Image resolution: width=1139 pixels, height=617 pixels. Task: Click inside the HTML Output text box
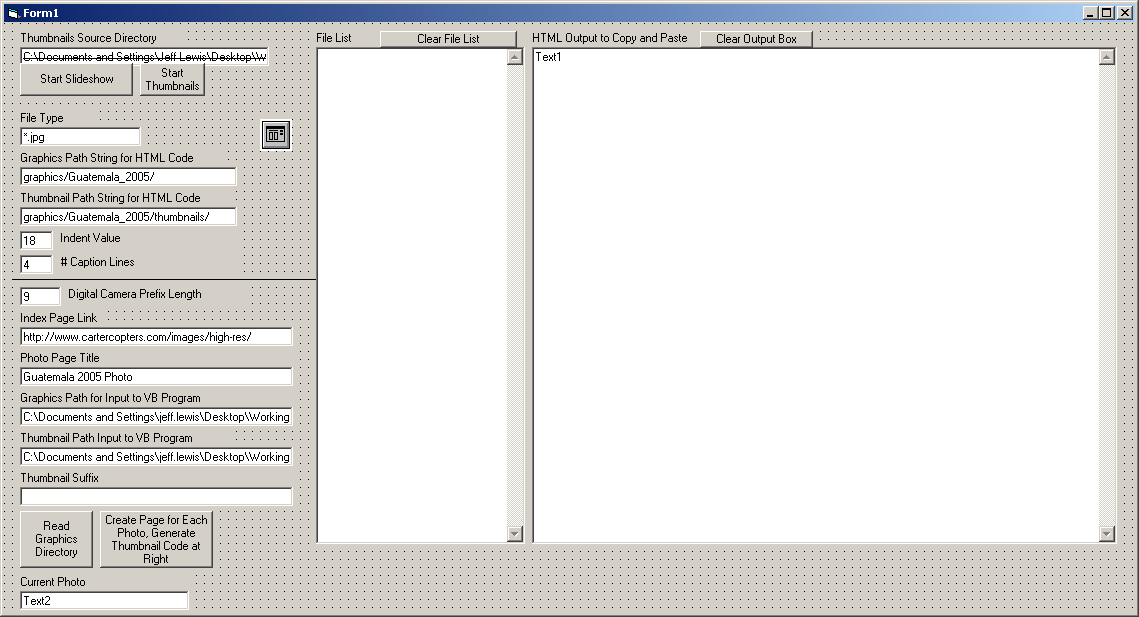816,295
